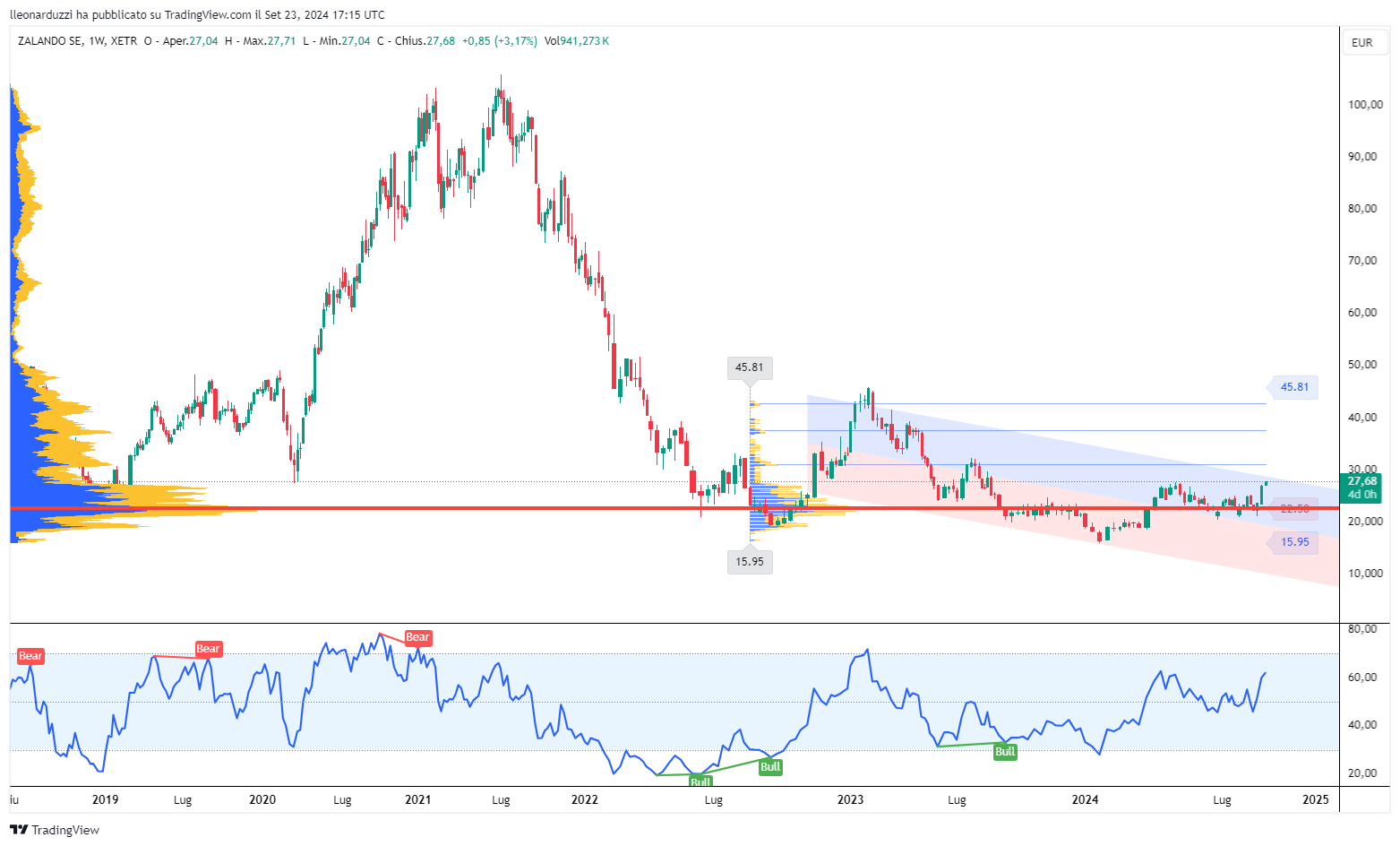
Task: Click the Chius.27,68 close value
Action: point(425,41)
